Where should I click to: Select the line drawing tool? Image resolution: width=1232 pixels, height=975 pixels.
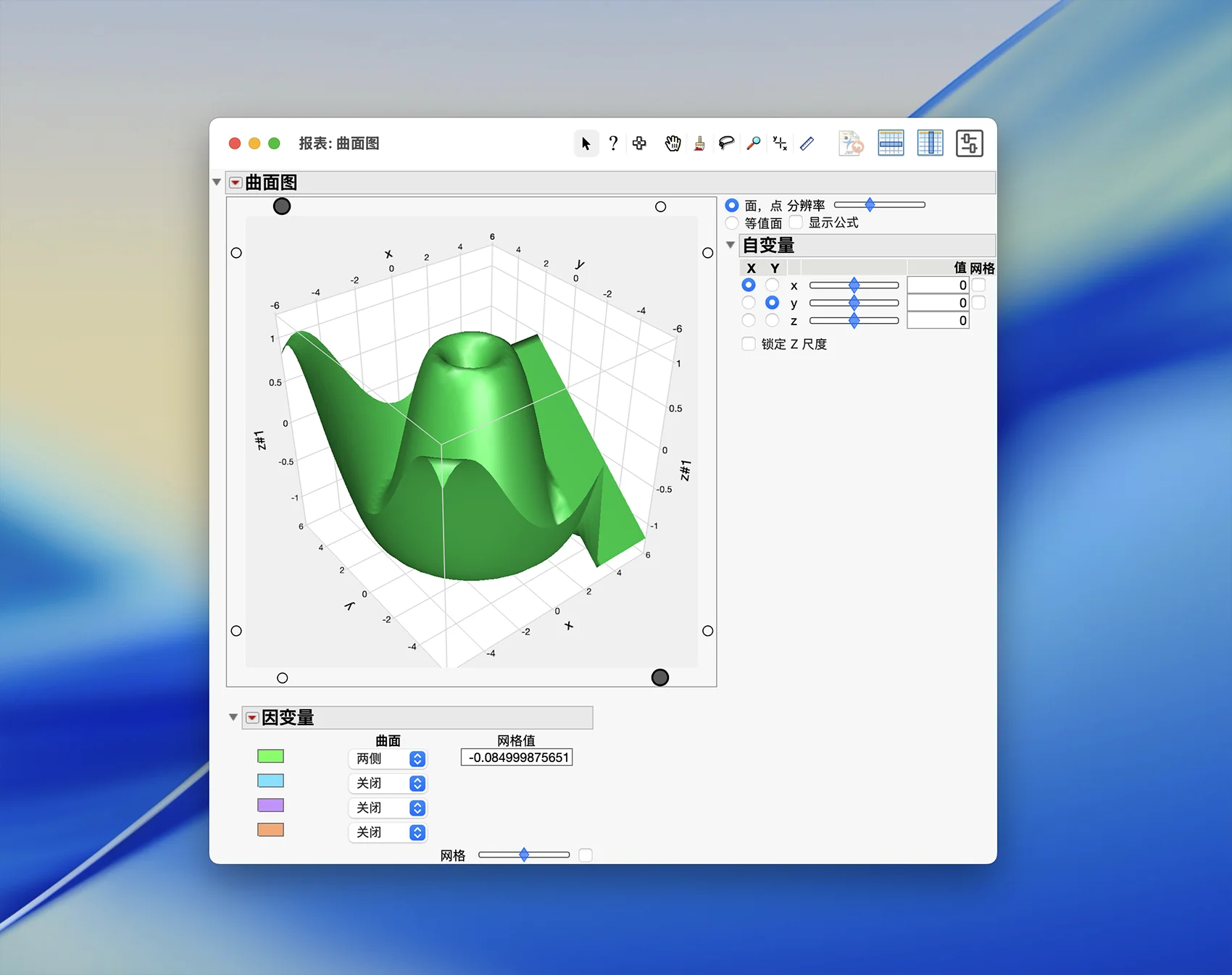point(807,143)
